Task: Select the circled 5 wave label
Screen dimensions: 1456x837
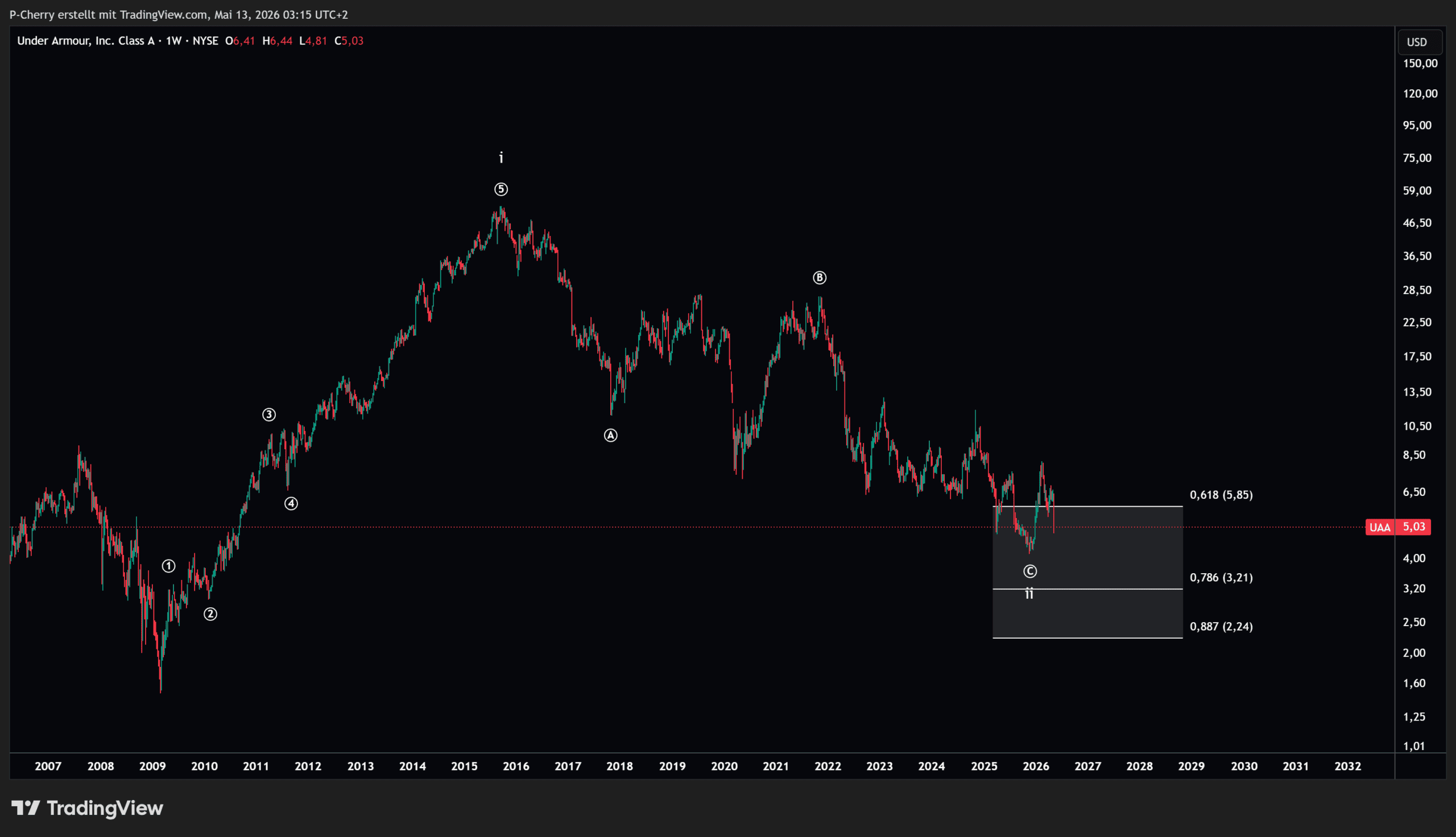Action: click(501, 189)
